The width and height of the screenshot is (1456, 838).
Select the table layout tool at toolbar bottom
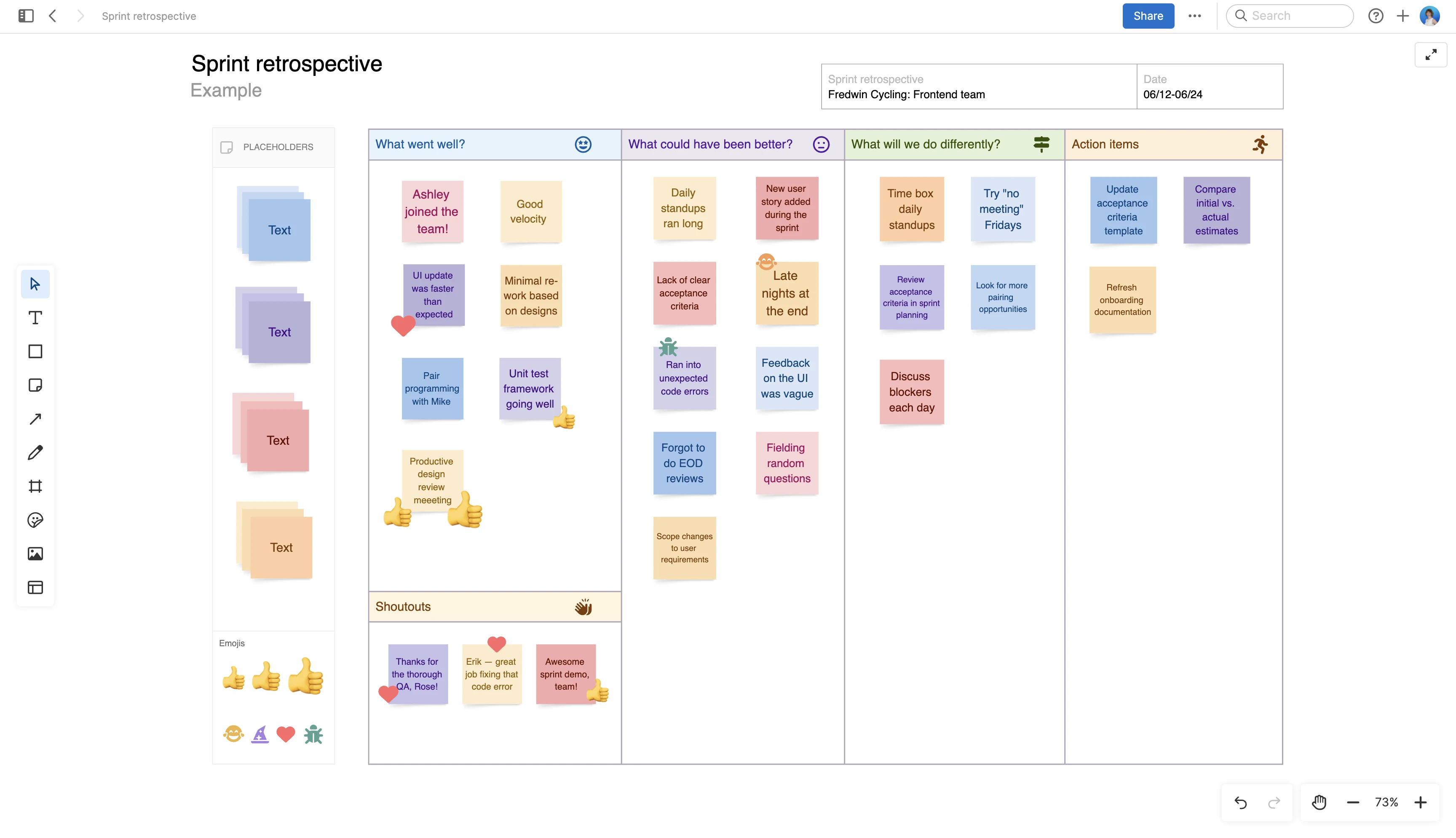coord(35,587)
